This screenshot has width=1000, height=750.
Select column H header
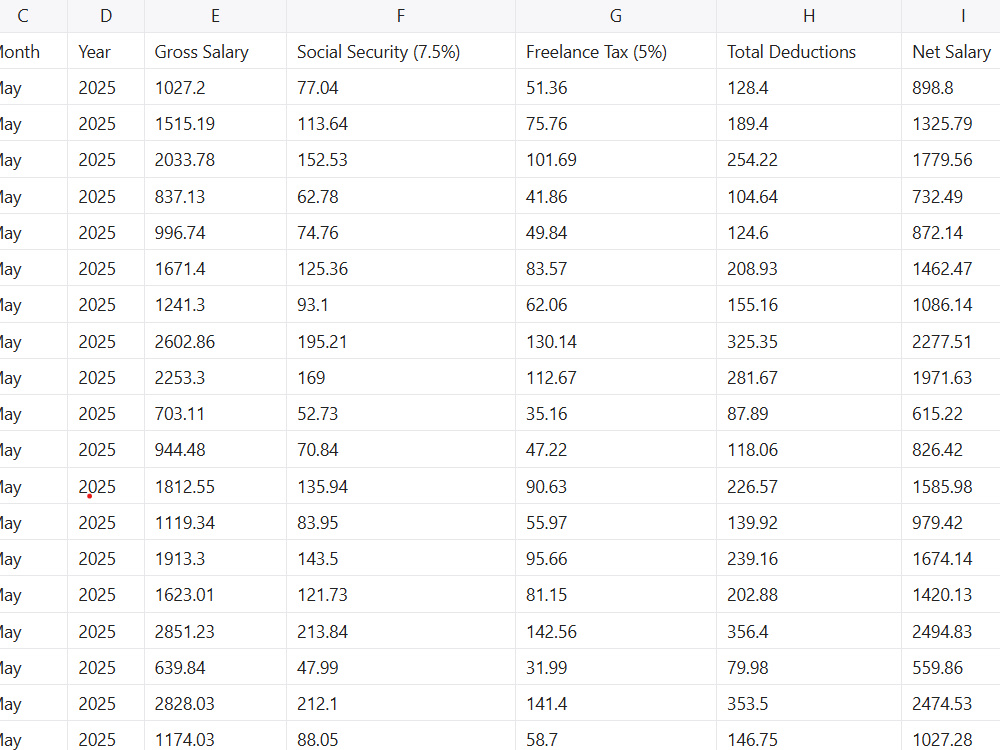point(809,16)
